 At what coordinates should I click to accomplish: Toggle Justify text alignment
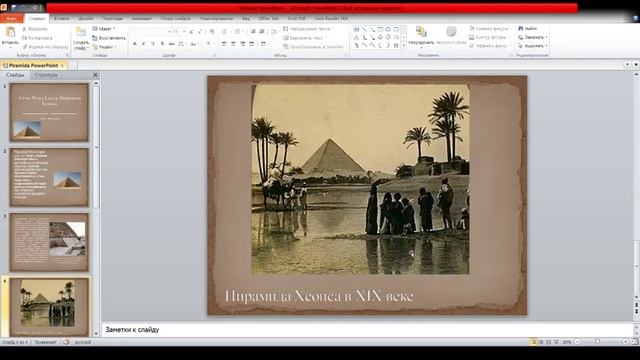(252, 44)
